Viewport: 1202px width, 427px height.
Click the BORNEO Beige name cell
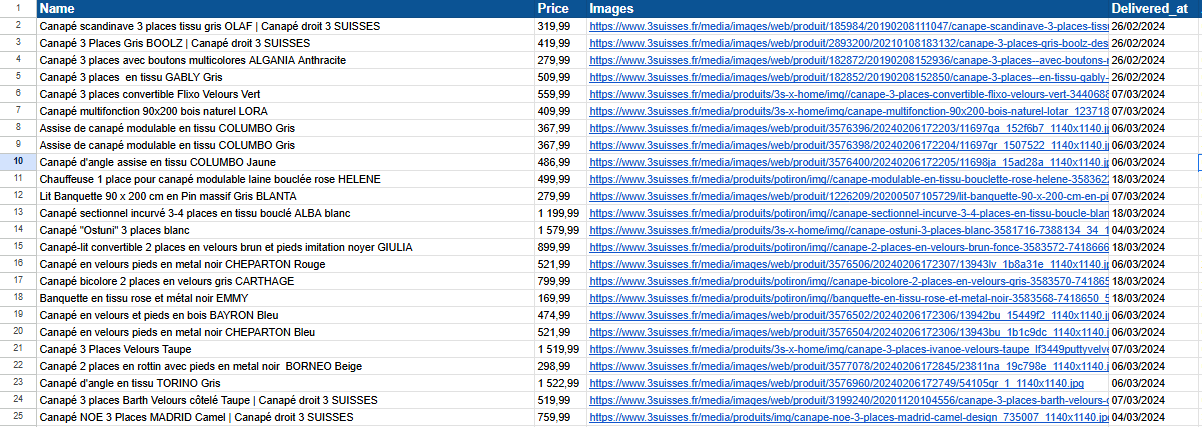click(x=285, y=366)
